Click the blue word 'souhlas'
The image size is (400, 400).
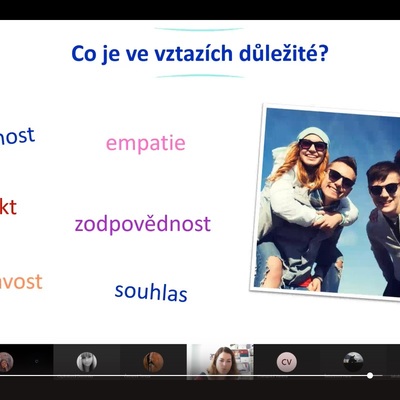(x=151, y=292)
